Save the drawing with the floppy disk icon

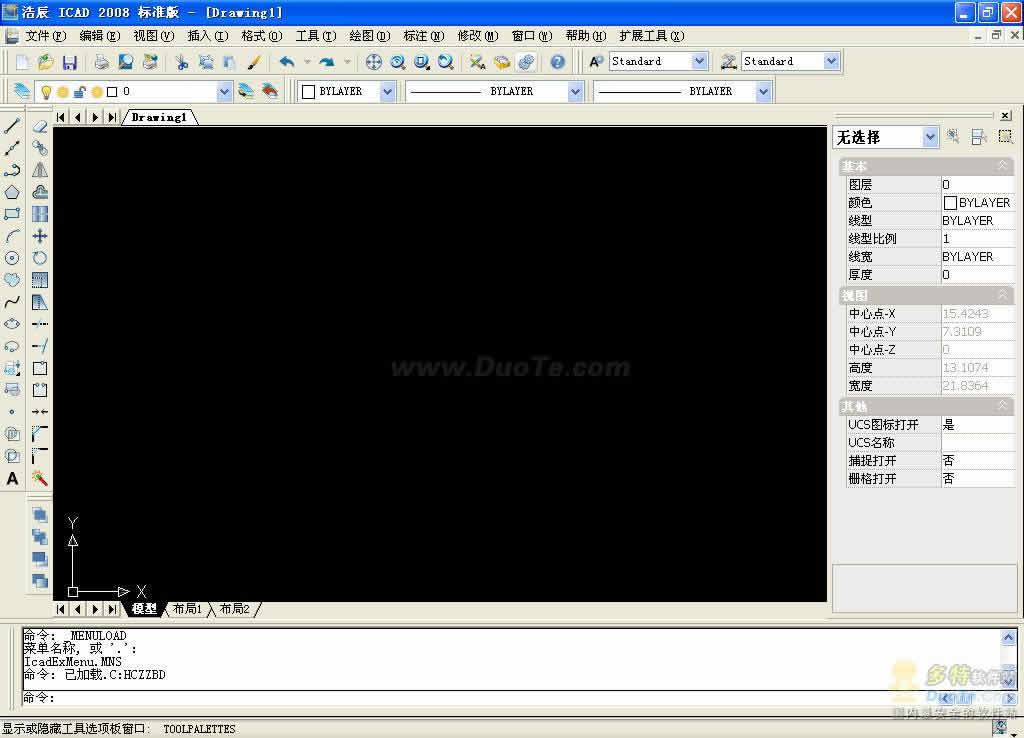tap(69, 62)
